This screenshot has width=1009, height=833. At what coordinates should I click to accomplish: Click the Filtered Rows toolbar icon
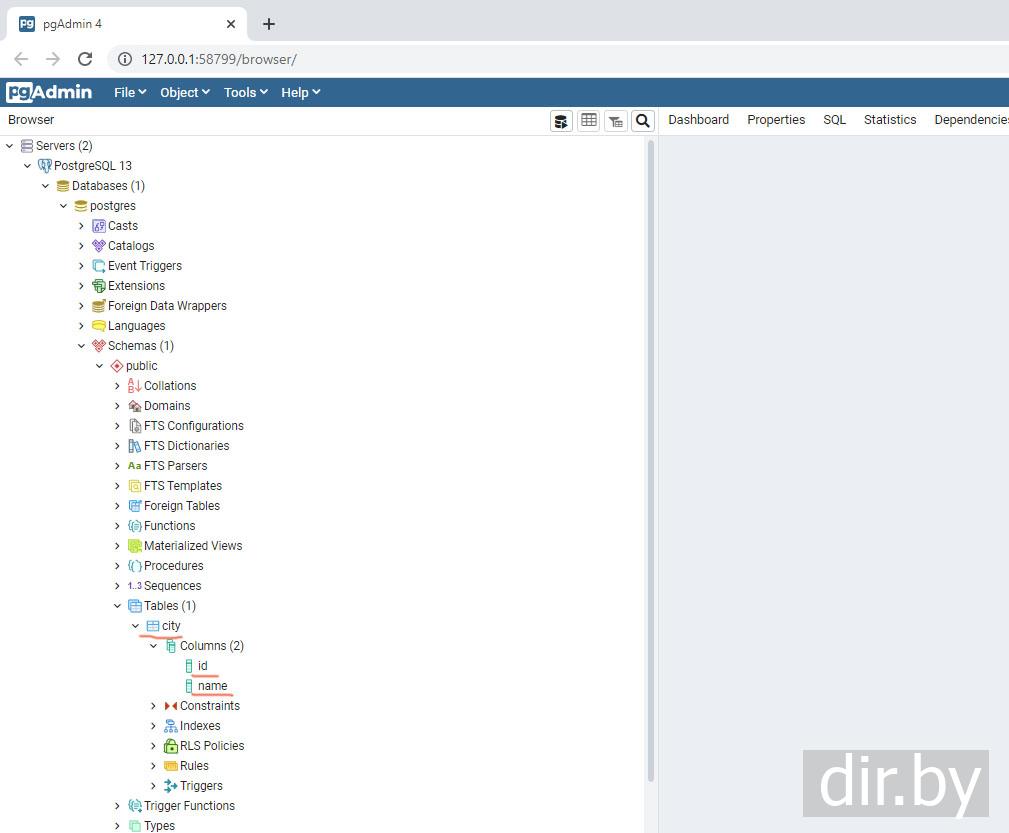coord(616,121)
